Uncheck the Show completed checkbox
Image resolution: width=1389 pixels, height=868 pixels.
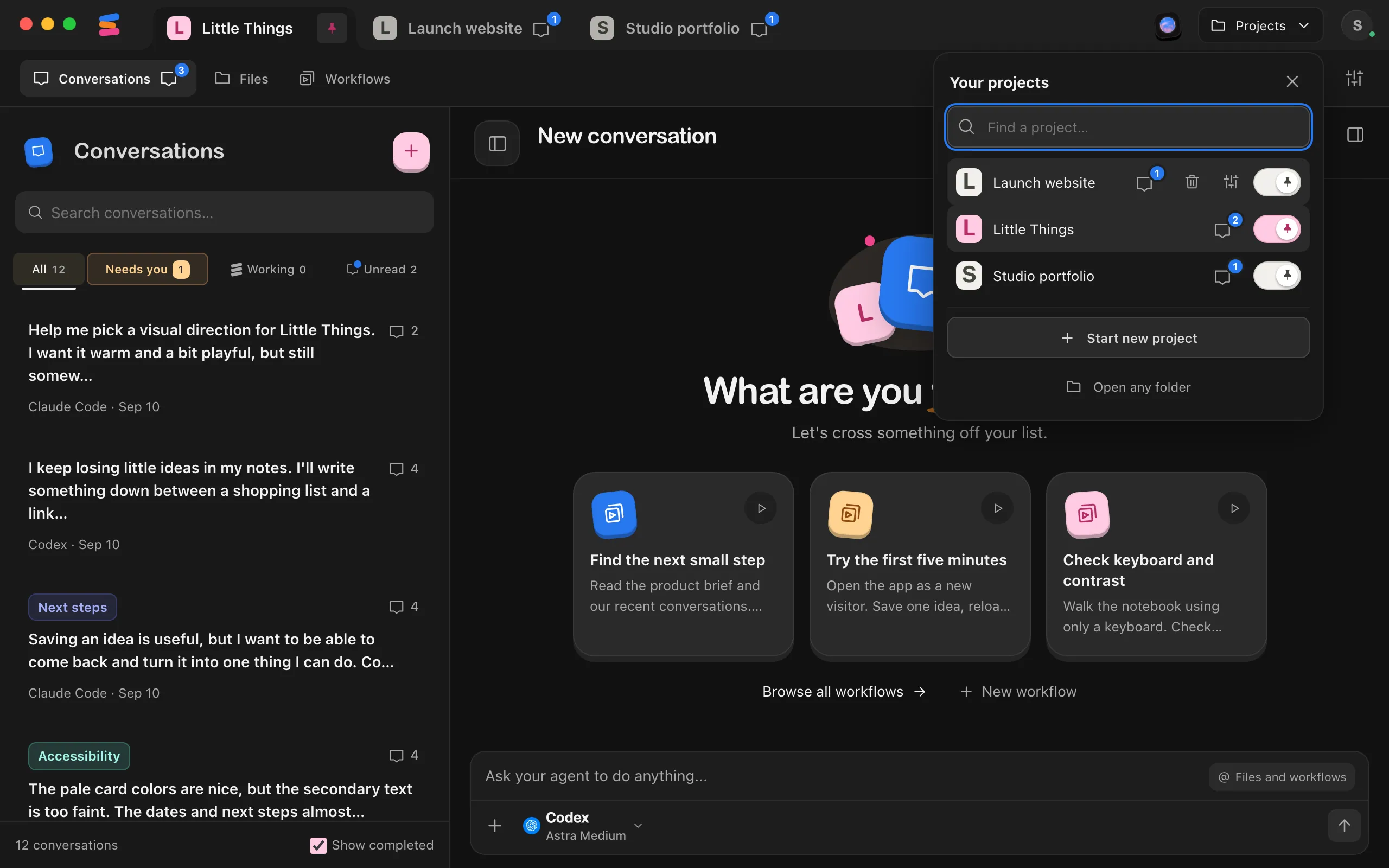(318, 845)
